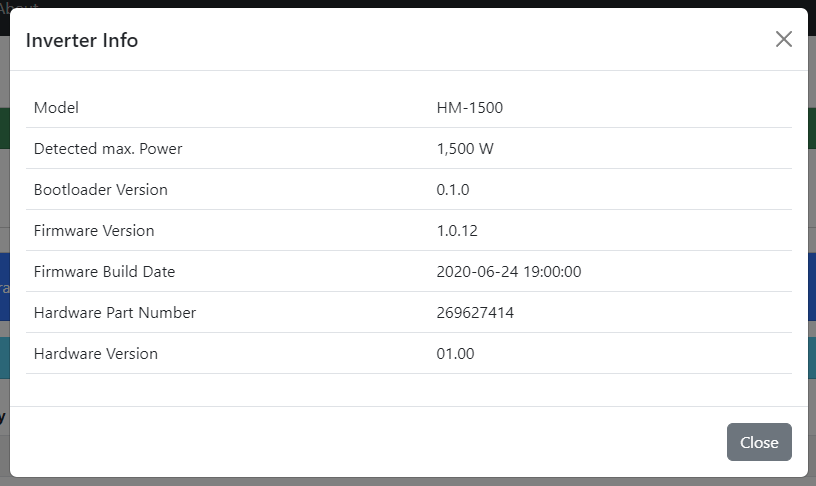Click the Bootloader Version label
This screenshot has width=816, height=486.
[101, 190]
